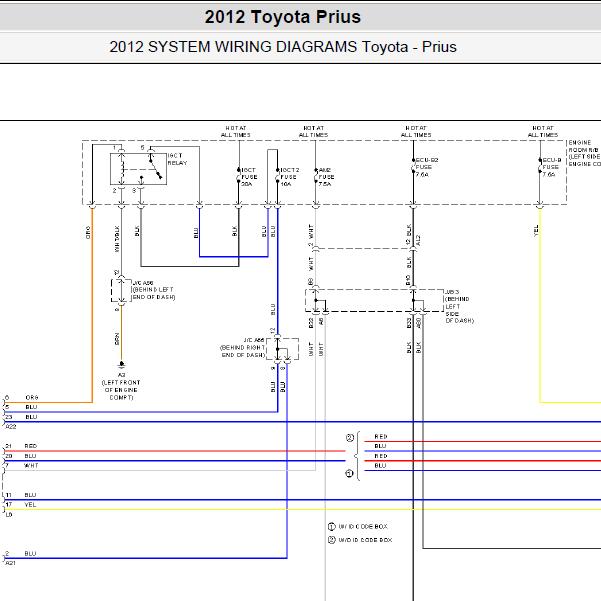The height and width of the screenshot is (601, 601).
Task: Click pin 7 WHT connector row
Action: (x=21, y=466)
